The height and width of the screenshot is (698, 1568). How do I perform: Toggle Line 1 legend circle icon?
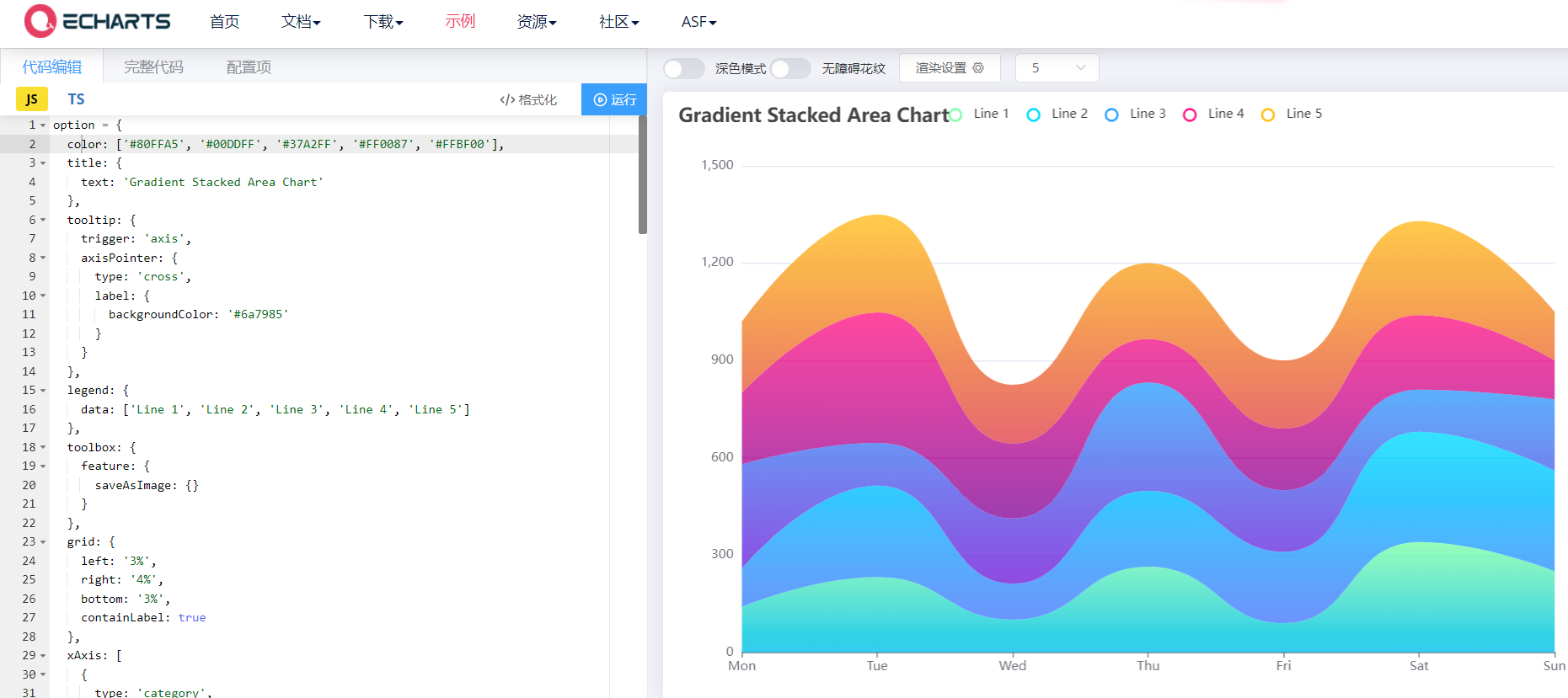[x=955, y=115]
